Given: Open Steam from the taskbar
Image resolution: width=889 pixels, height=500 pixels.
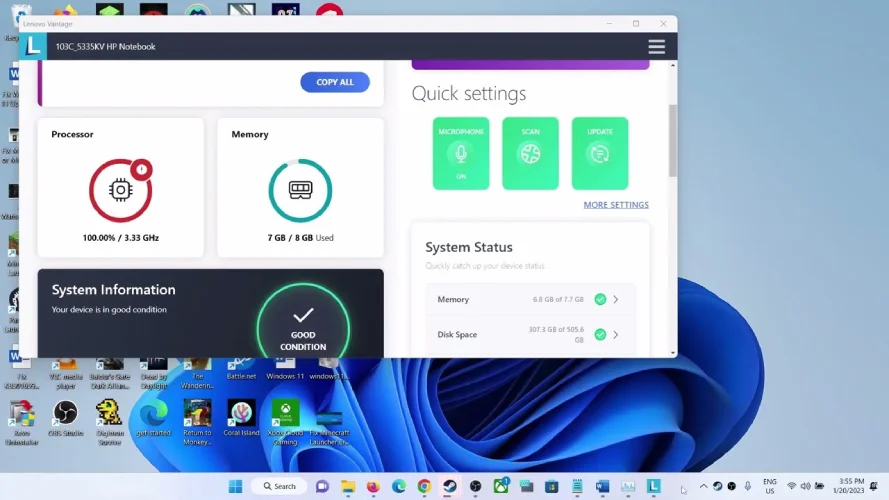Looking at the screenshot, I should pyautogui.click(x=450, y=487).
